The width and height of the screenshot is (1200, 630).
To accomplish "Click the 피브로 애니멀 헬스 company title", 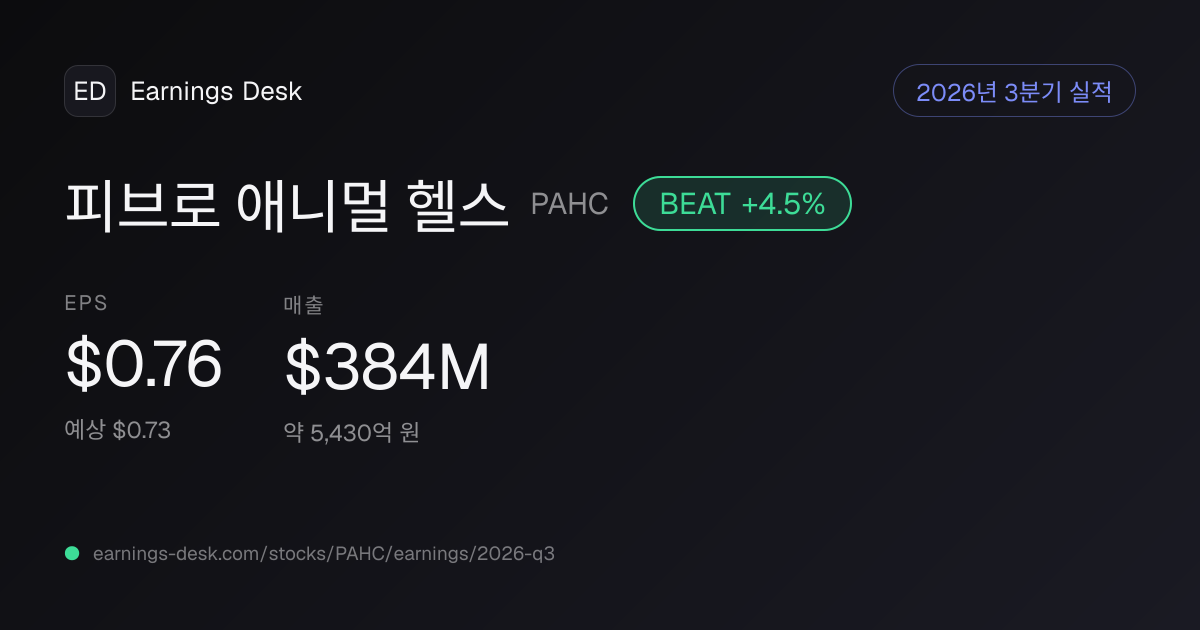I will [x=287, y=204].
